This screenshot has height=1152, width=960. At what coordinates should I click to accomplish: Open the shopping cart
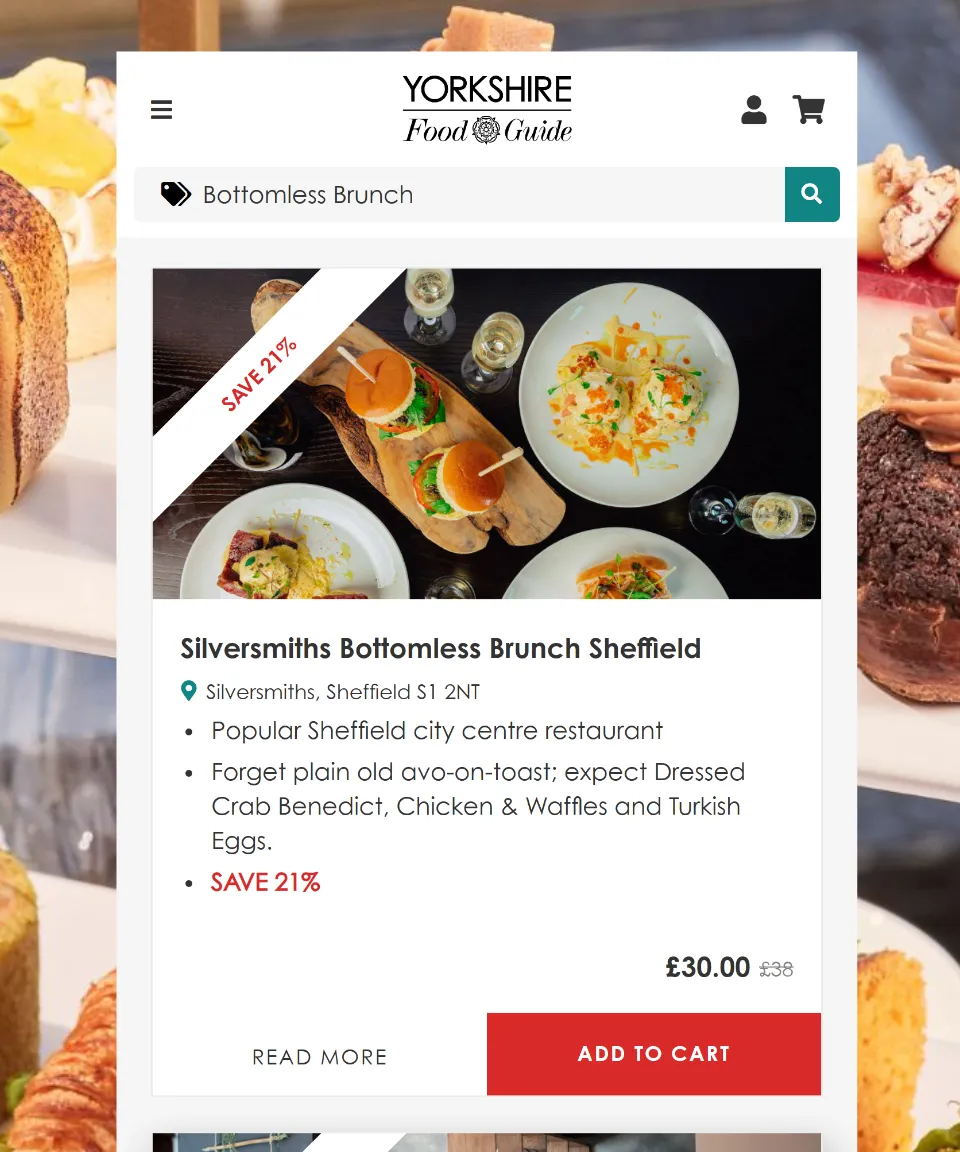(809, 109)
